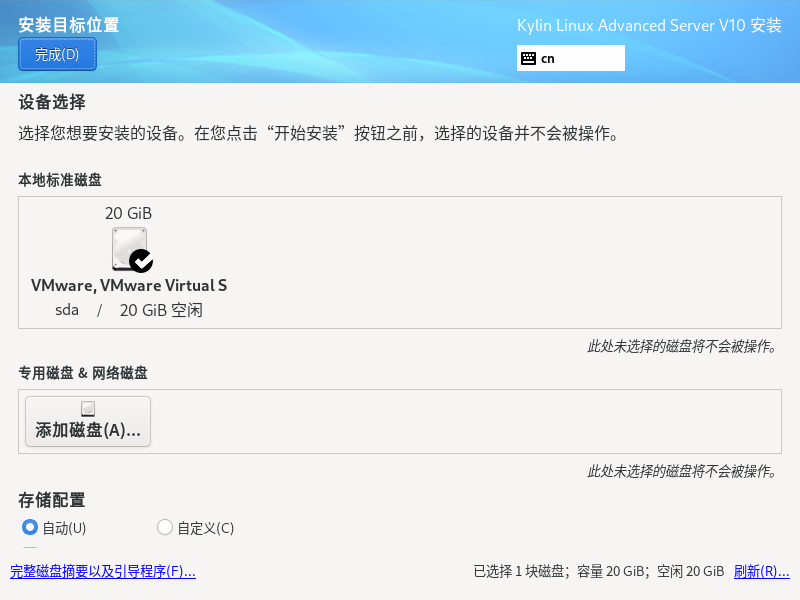Viewport: 800px width, 600px height.
Task: Select the 自动(U) storage configuration option
Action: [x=29, y=528]
